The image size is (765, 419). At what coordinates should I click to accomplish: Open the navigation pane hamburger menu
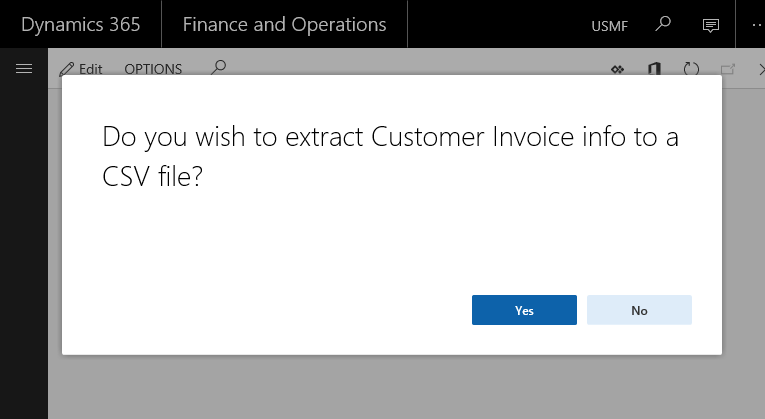24,68
